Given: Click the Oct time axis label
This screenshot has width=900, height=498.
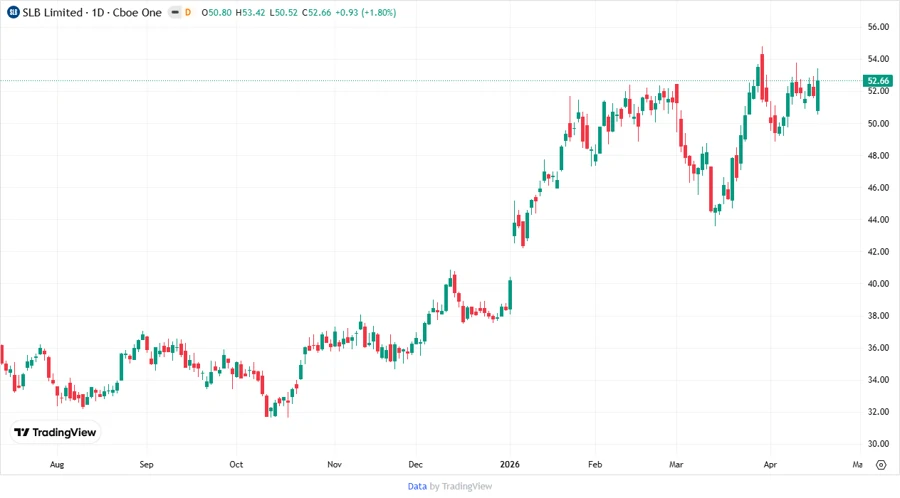Looking at the screenshot, I should (236, 464).
